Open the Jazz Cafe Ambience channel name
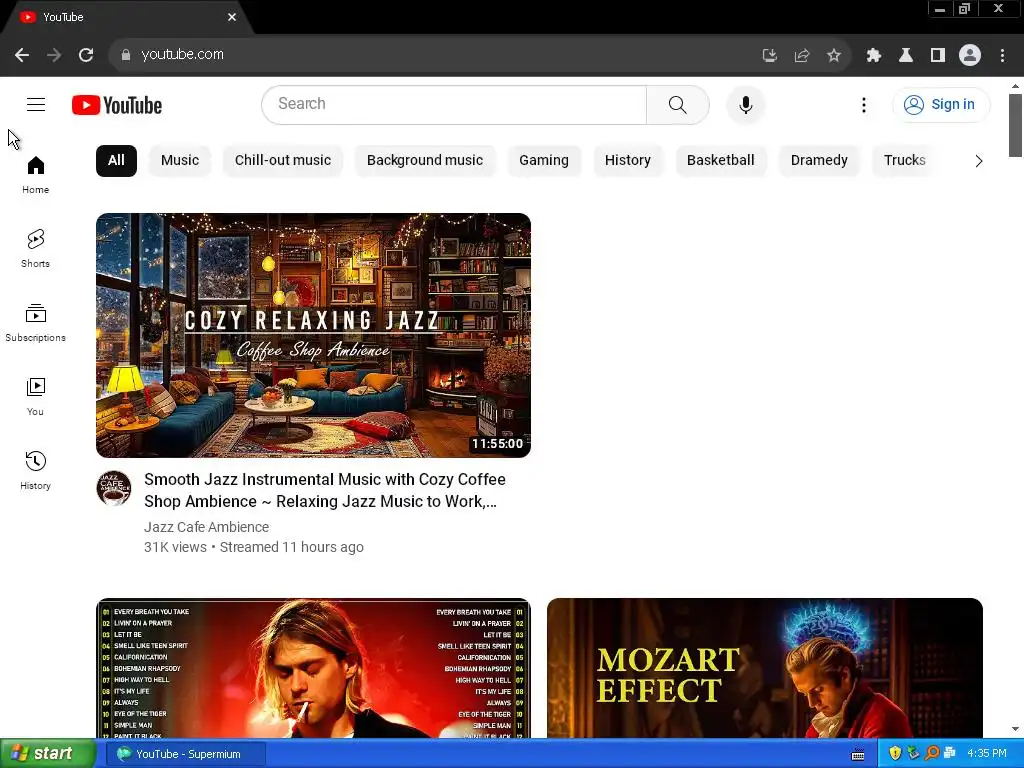The height and width of the screenshot is (768, 1024). [206, 527]
